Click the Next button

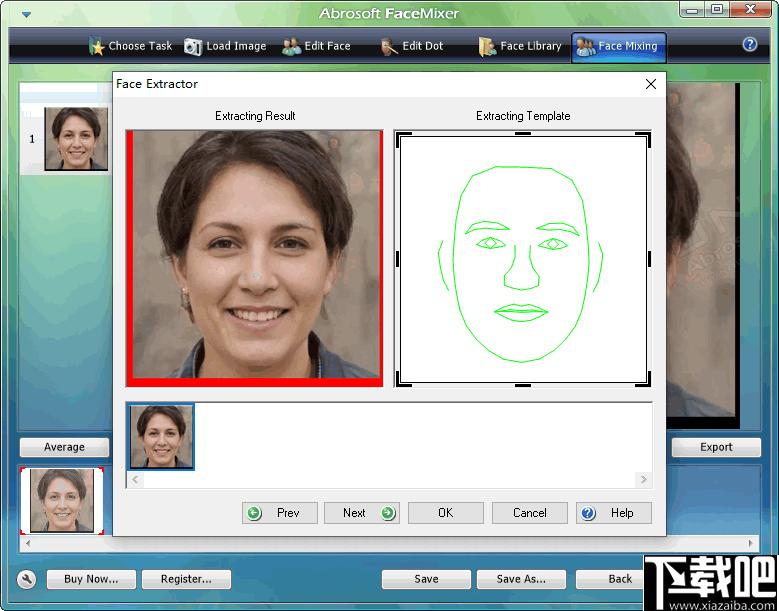[362, 513]
